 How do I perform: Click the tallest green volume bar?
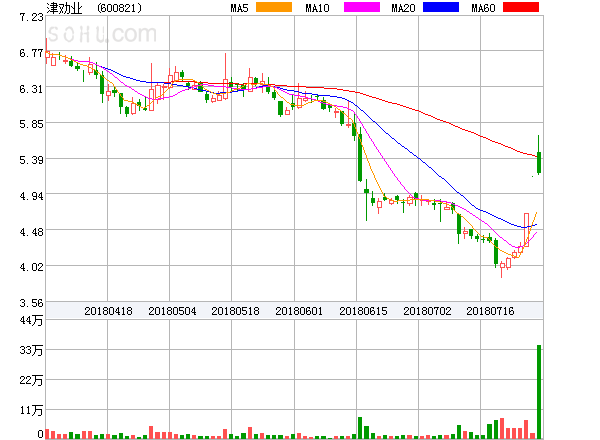pos(539,392)
